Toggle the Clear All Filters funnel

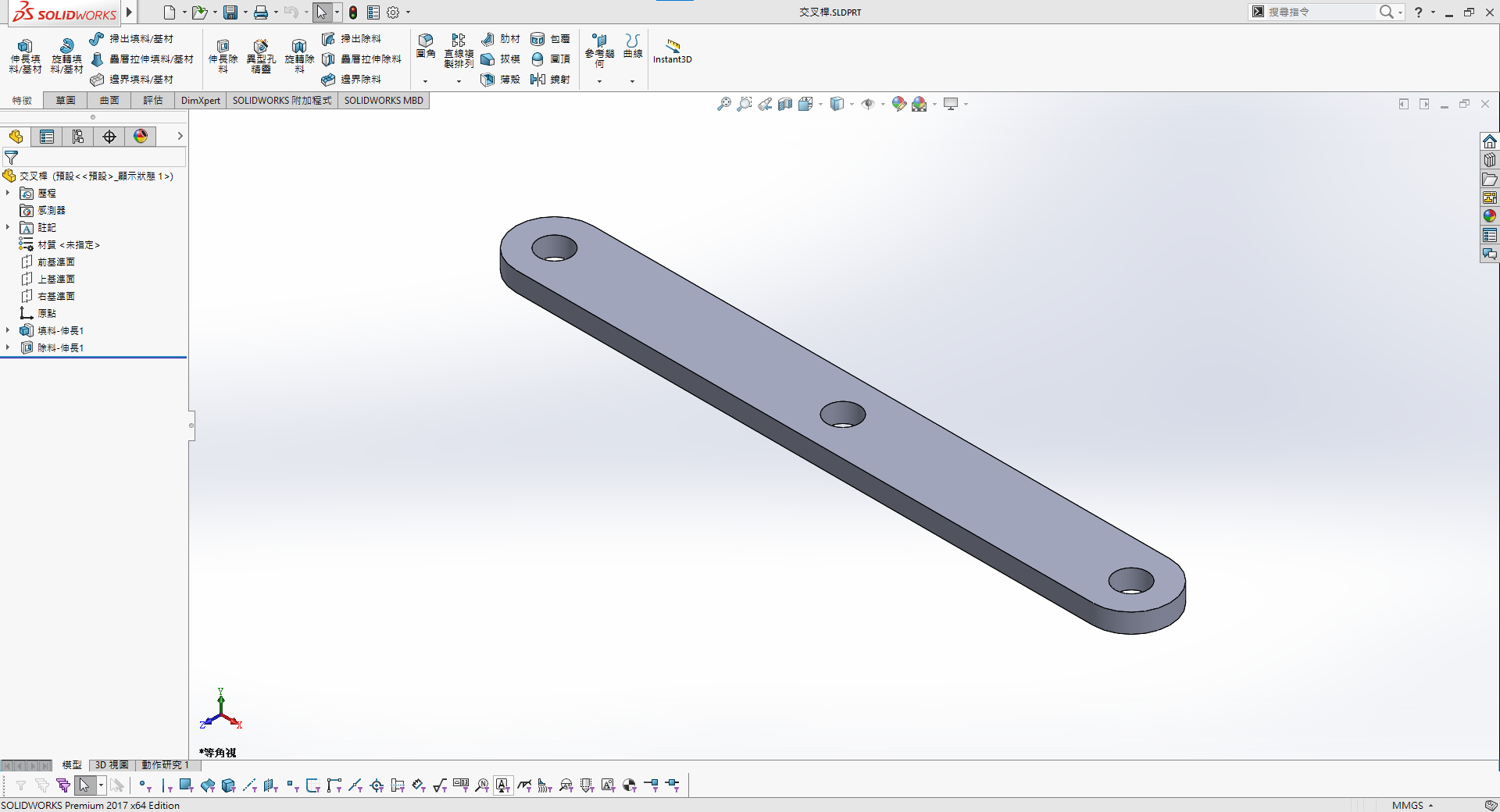pyautogui.click(x=42, y=785)
